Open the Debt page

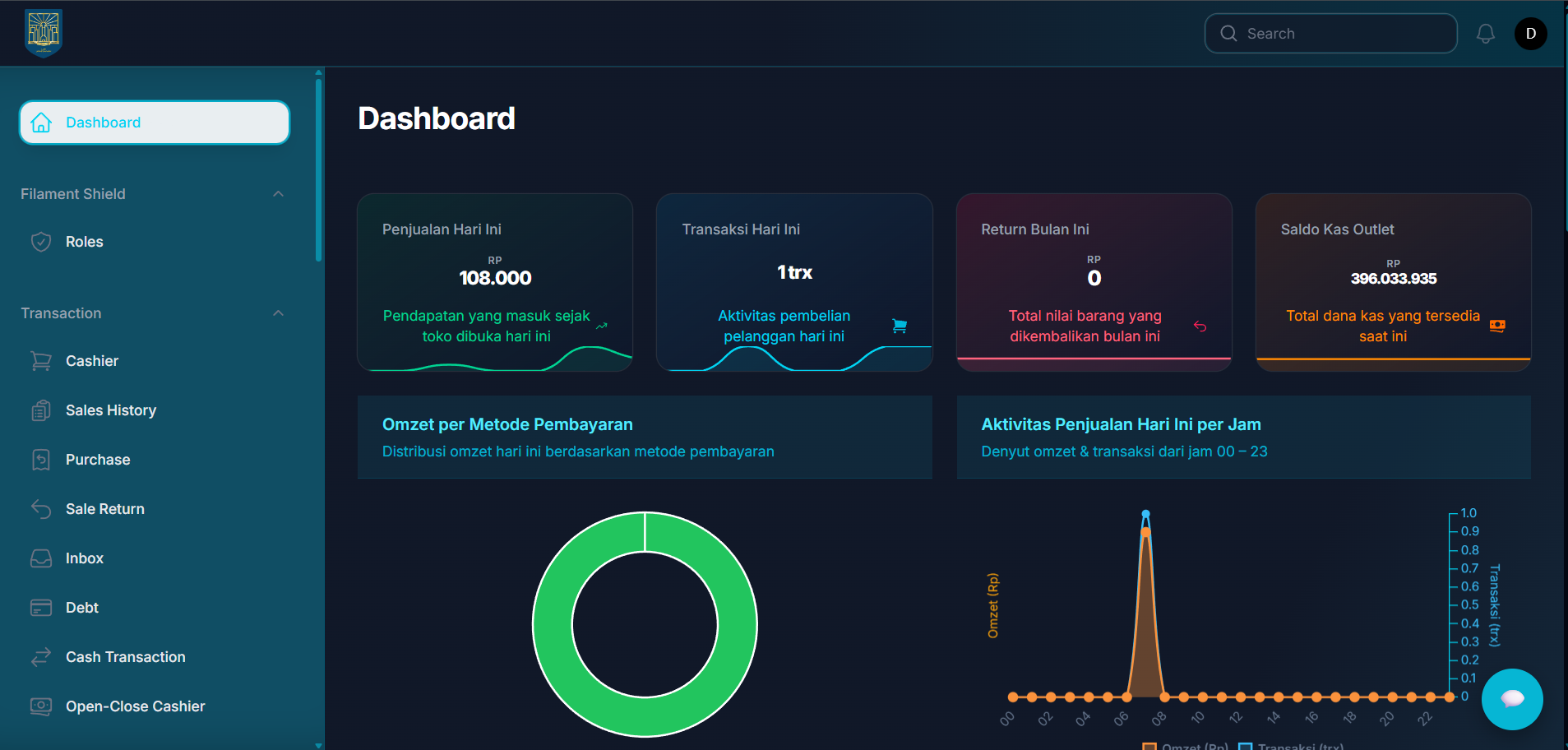pyautogui.click(x=82, y=608)
